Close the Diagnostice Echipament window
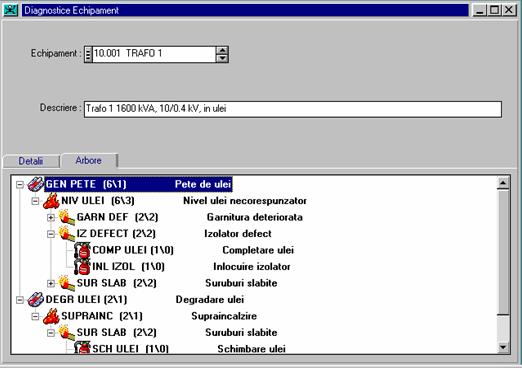522x368 pixels. pos(509,10)
